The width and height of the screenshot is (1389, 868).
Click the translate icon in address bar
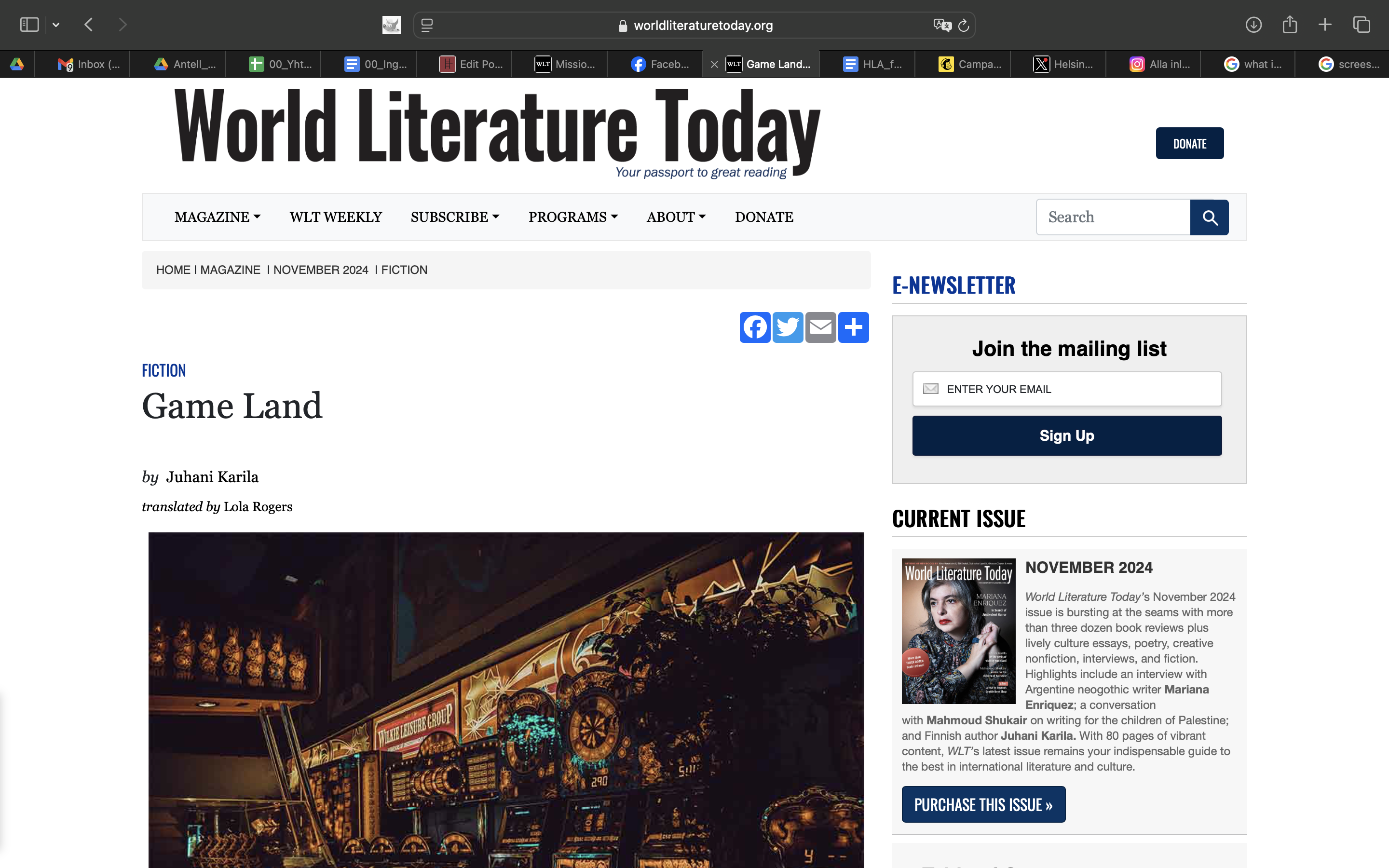(942, 25)
